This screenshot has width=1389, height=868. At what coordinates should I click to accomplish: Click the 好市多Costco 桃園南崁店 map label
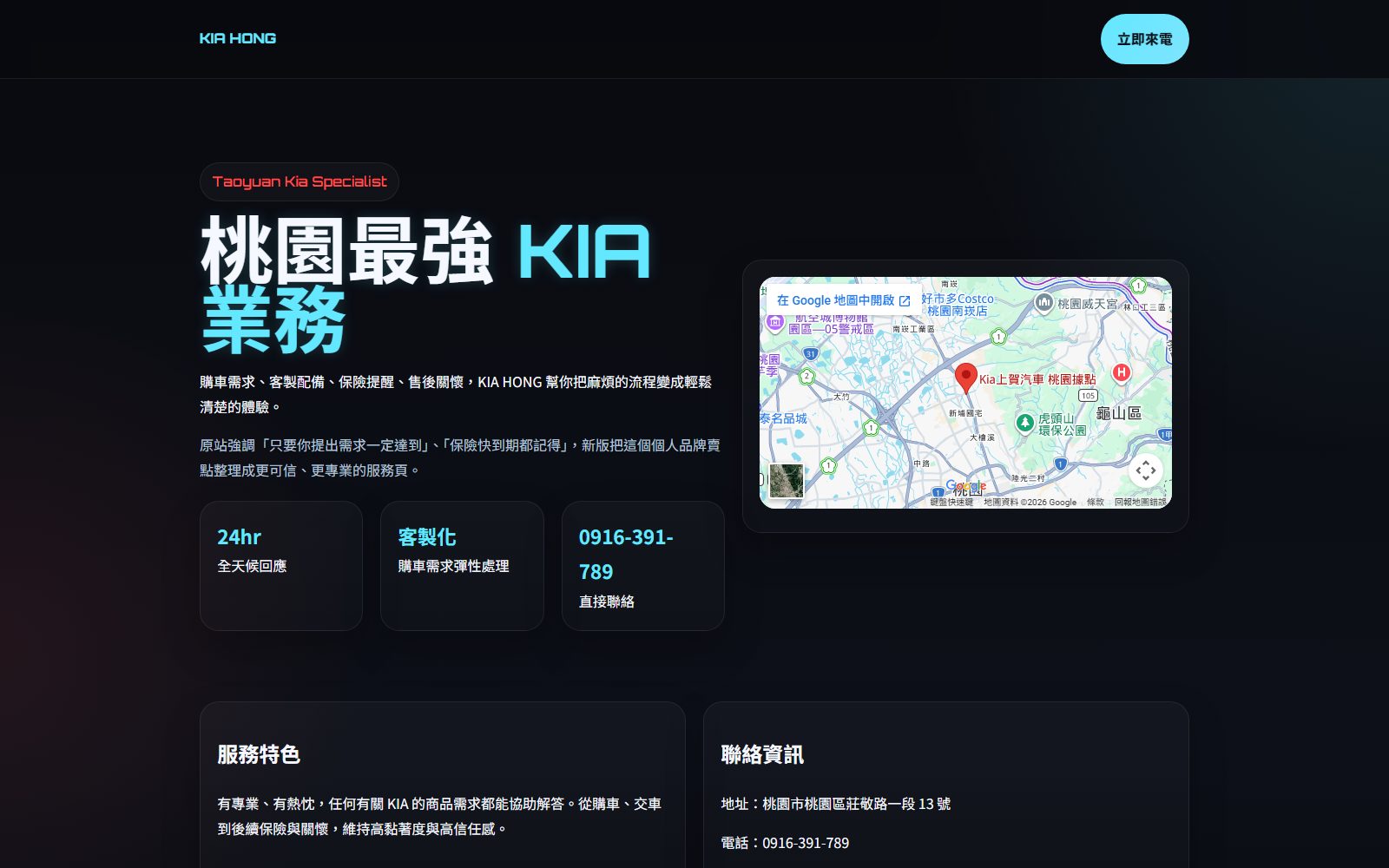tap(957, 305)
